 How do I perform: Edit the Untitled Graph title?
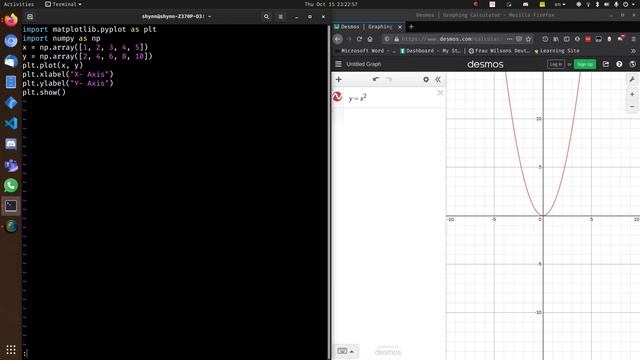coord(363,64)
